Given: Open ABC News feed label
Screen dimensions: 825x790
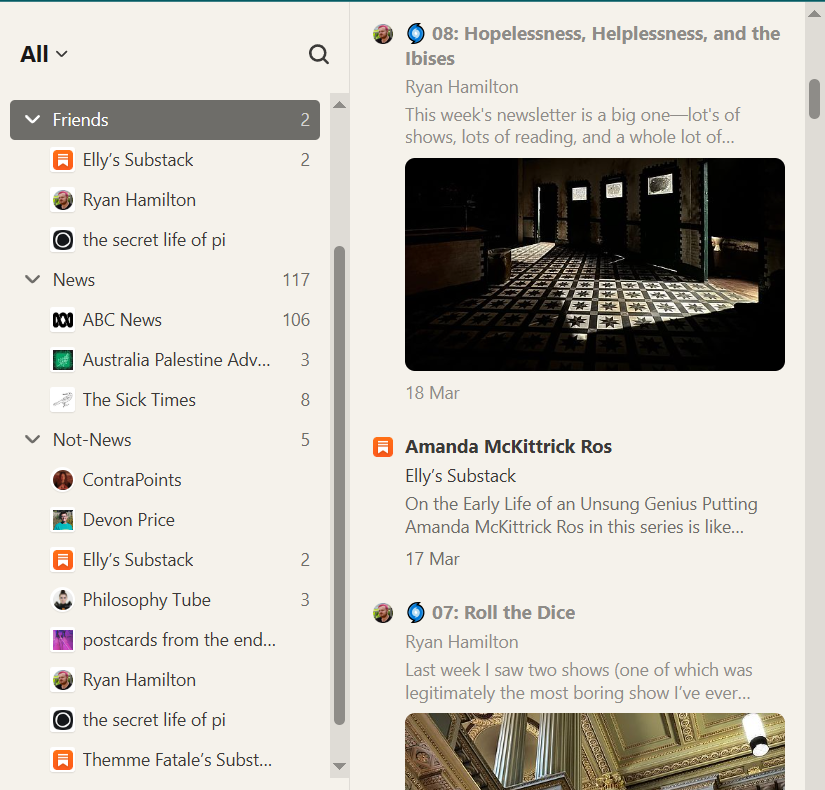Looking at the screenshot, I should 122,320.
